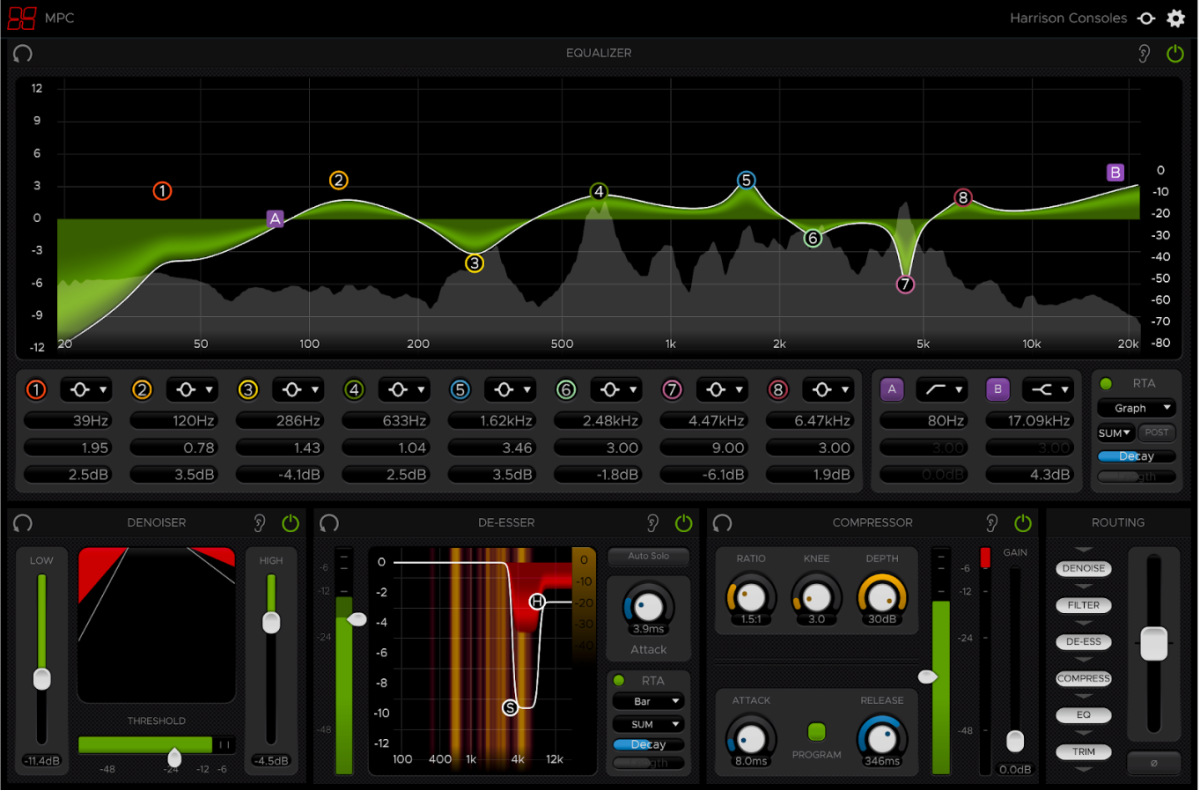Screen dimensions: 1200x790
Task: Toggle the De-Esser power button
Action: tap(683, 522)
